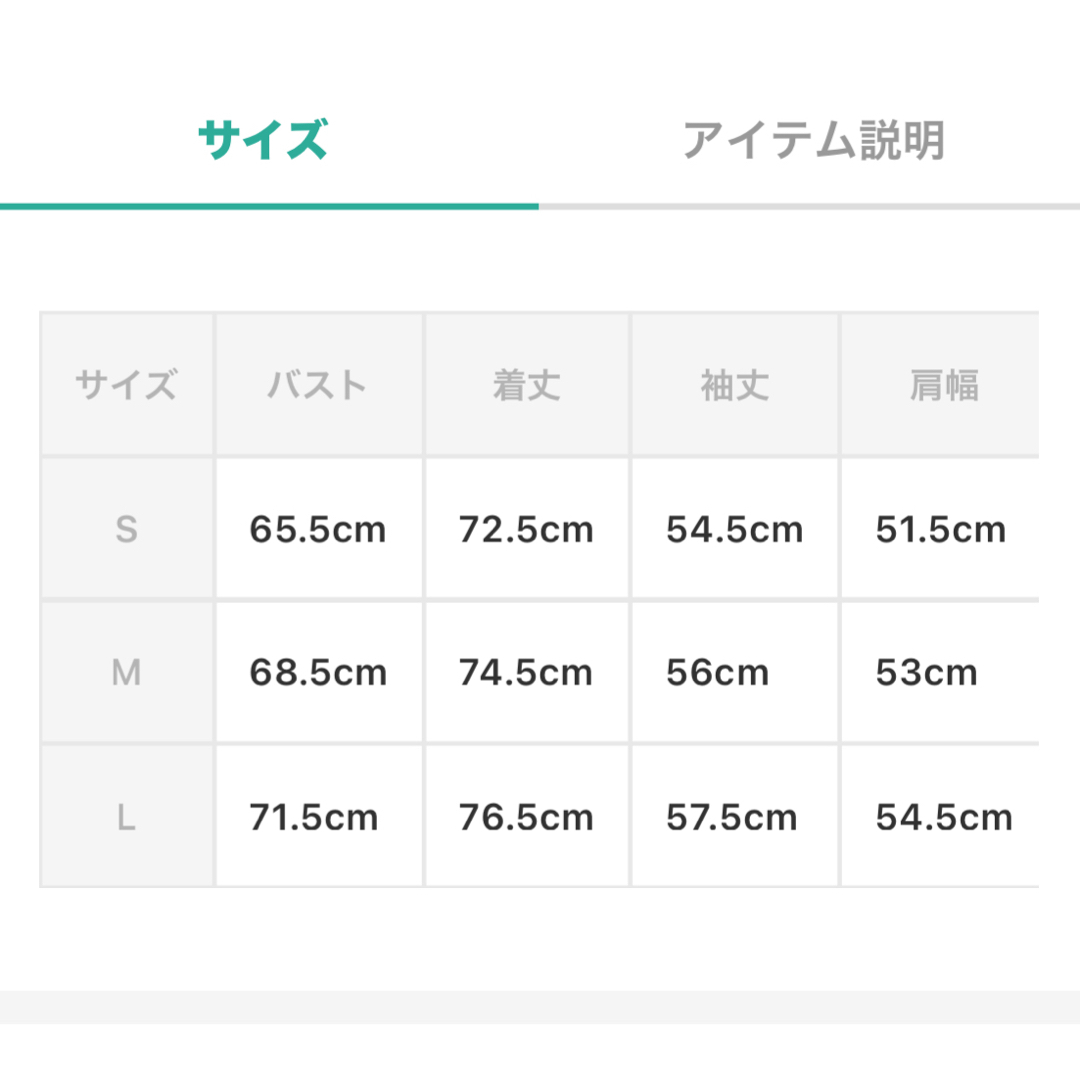Click the 53cm shoulder width cell
Viewport: 1080px width, 1080px height.
click(x=926, y=673)
